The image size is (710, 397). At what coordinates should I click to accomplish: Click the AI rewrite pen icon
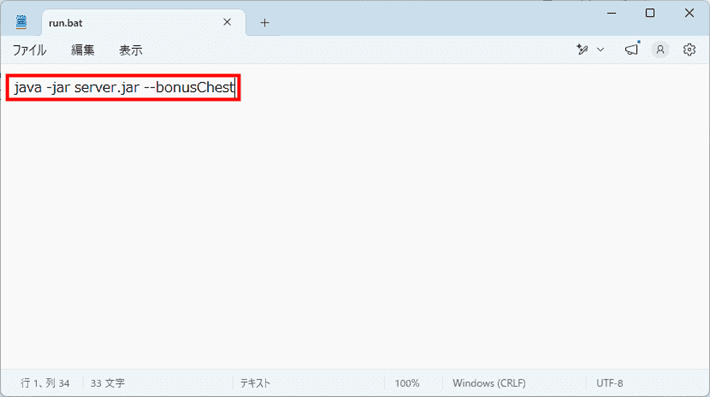coord(582,49)
